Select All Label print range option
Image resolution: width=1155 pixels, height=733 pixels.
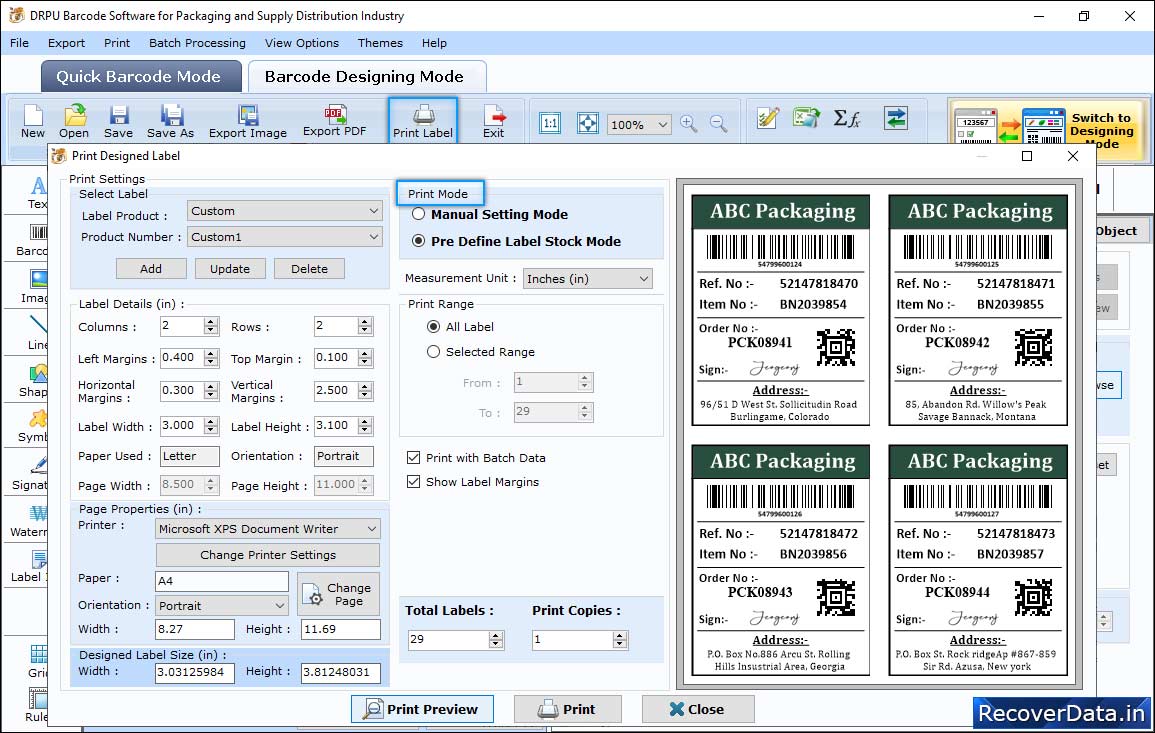433,326
